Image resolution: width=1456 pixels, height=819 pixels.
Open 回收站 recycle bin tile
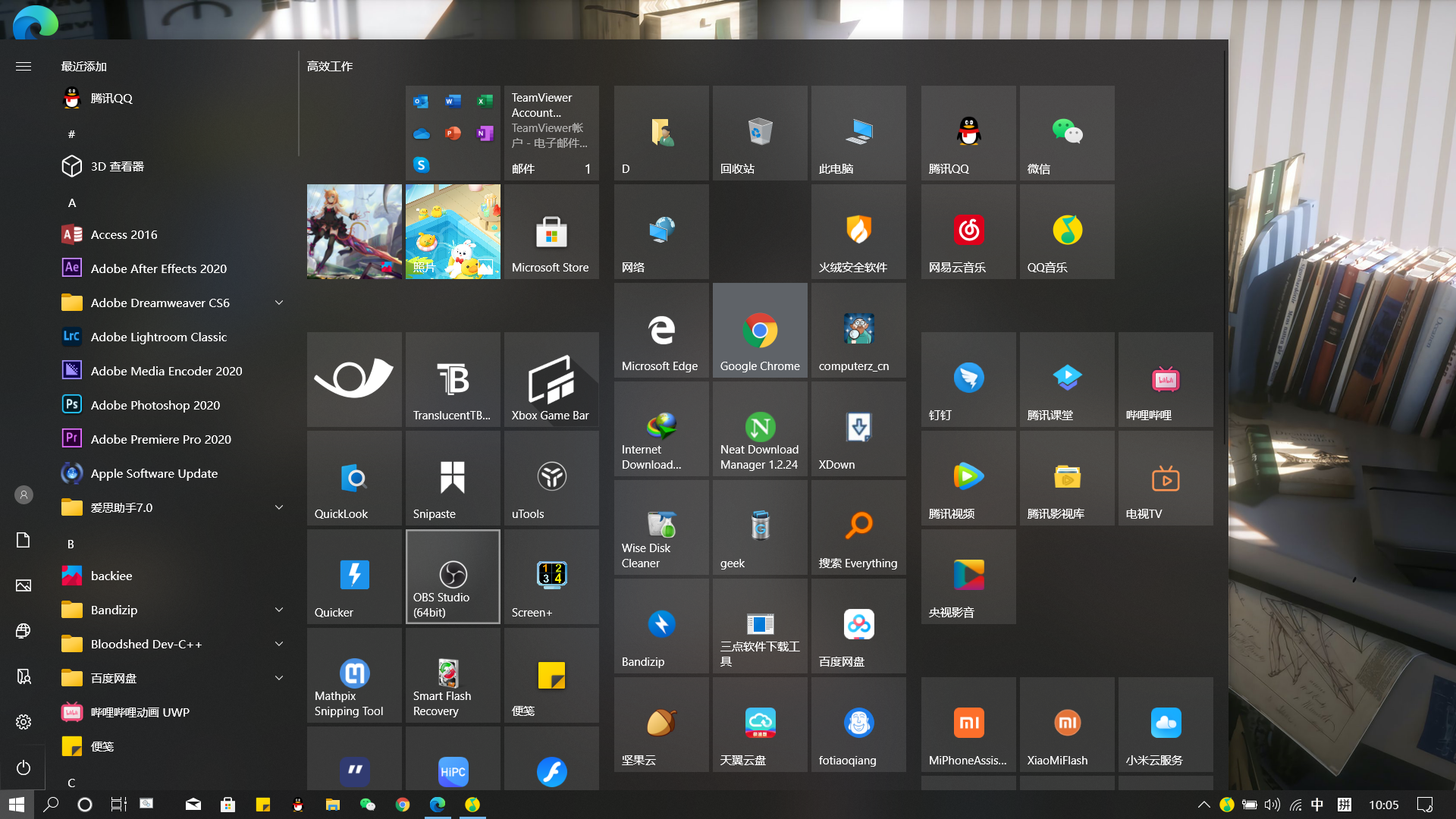click(x=760, y=133)
